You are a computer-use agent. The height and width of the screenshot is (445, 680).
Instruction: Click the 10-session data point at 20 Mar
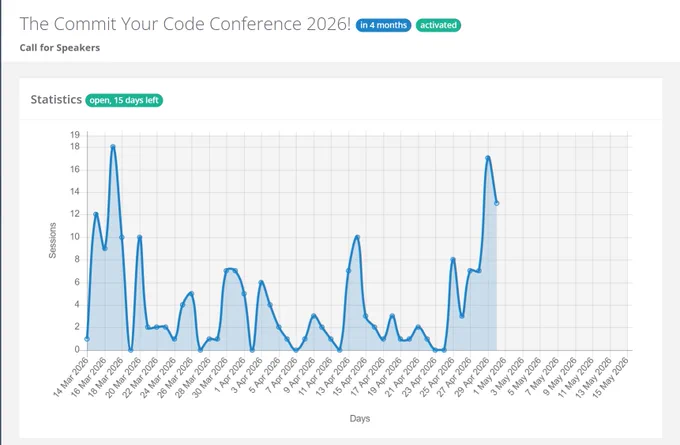[x=139, y=237]
